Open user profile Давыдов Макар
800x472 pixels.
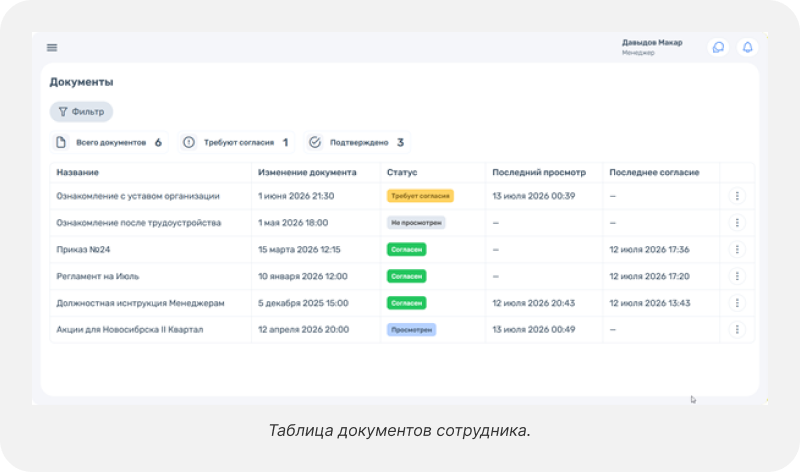point(652,47)
